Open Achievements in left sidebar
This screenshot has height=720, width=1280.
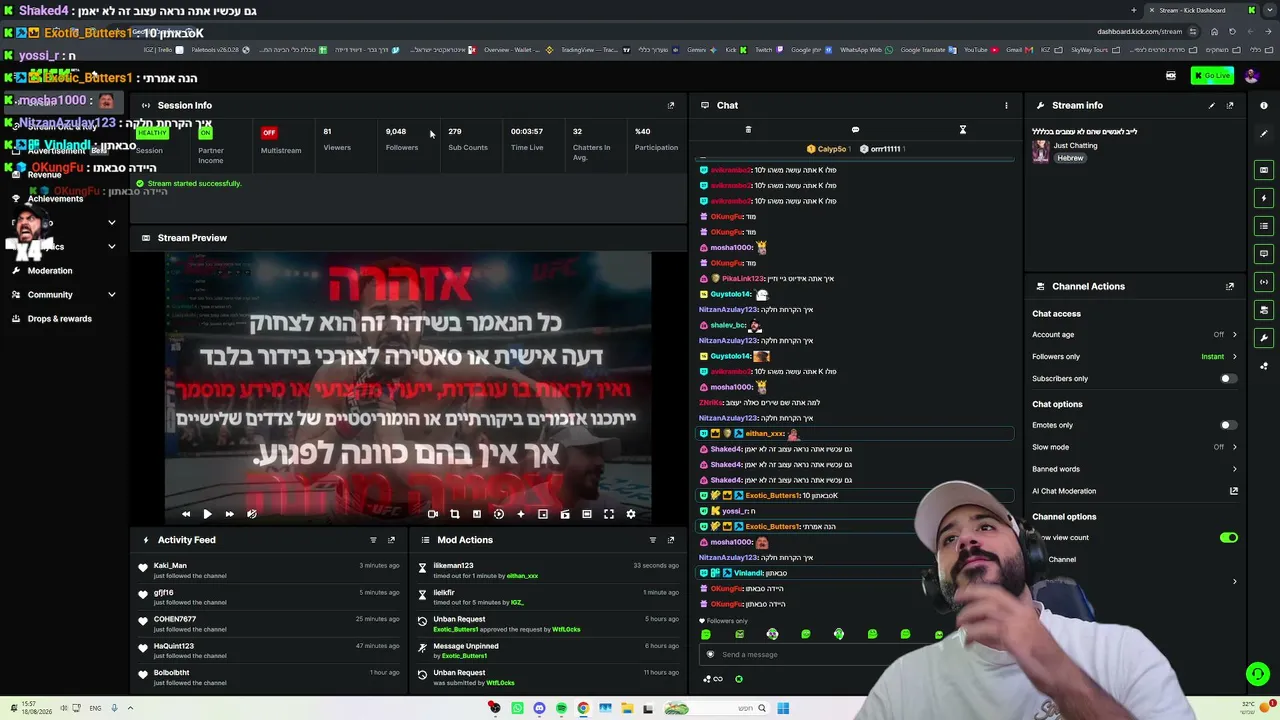point(65,199)
